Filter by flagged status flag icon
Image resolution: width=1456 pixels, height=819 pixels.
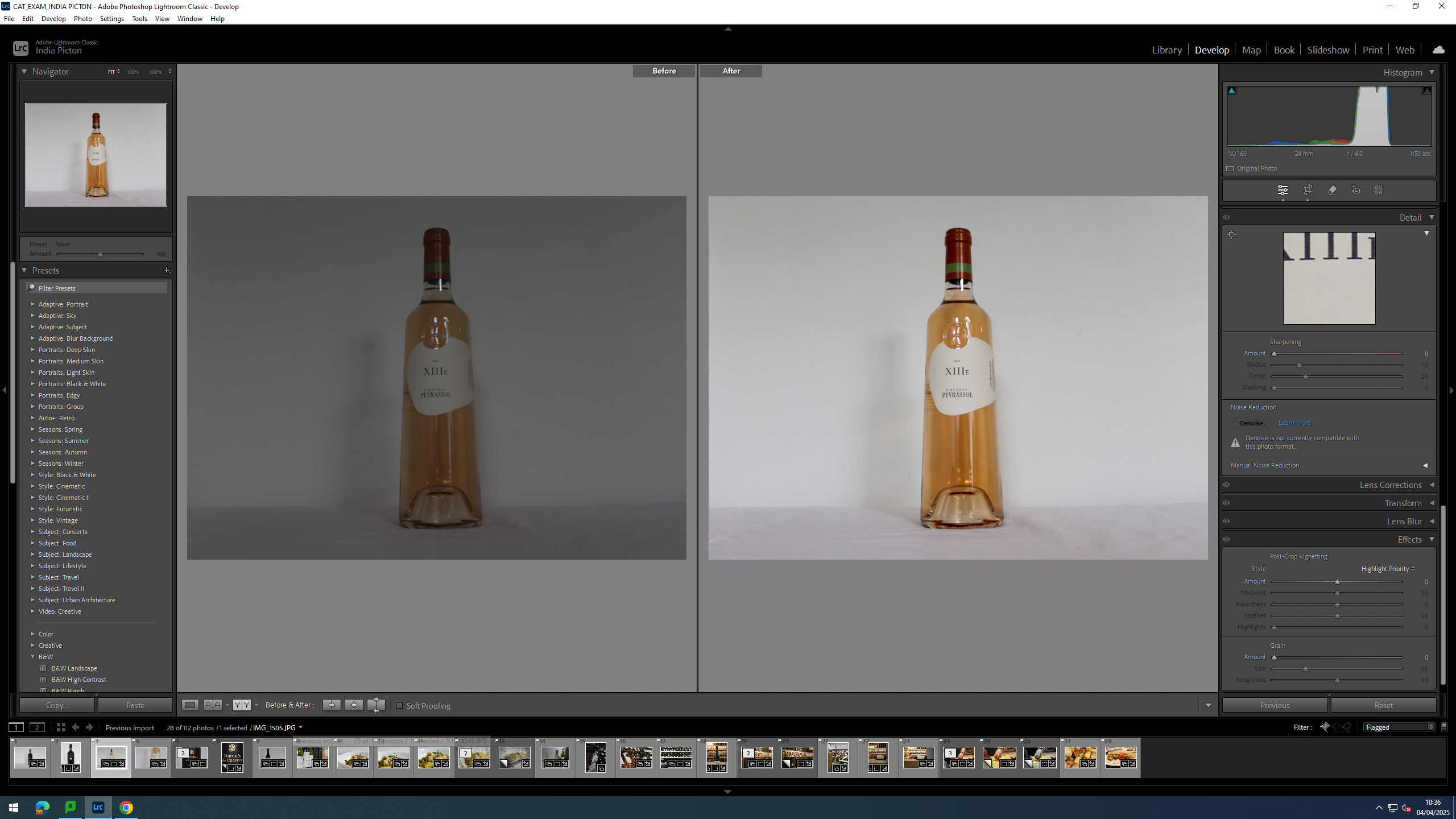coord(1325,727)
